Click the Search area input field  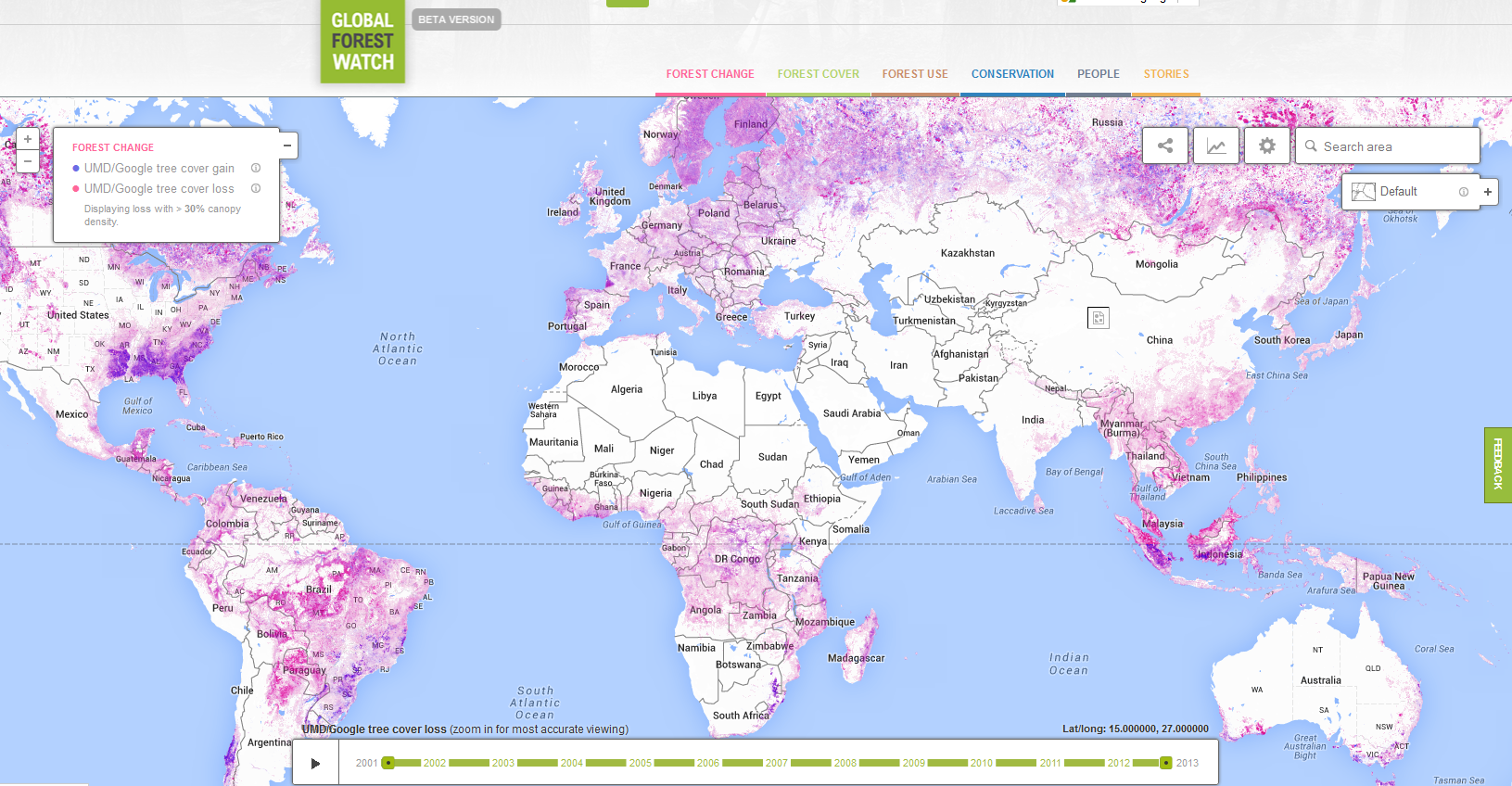point(1395,146)
